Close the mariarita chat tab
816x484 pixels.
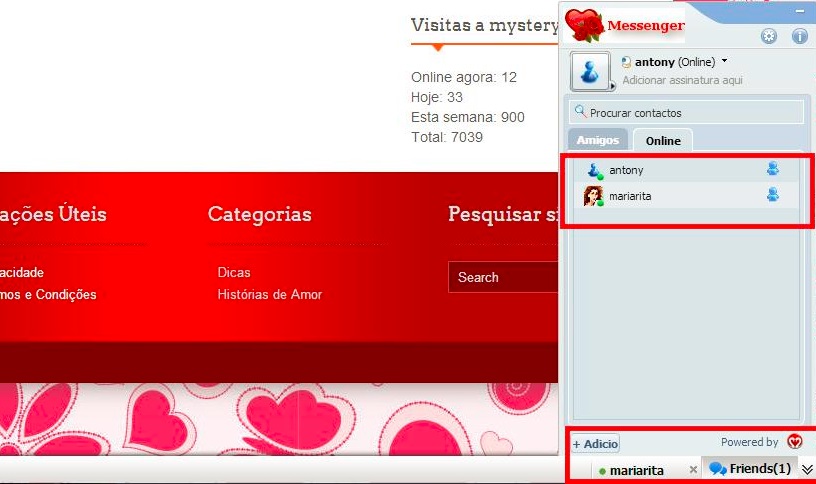tap(693, 470)
